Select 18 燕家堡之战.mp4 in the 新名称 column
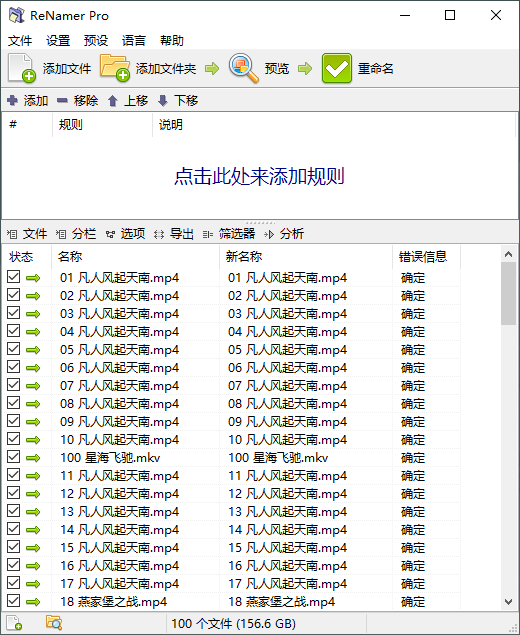 [x=281, y=602]
